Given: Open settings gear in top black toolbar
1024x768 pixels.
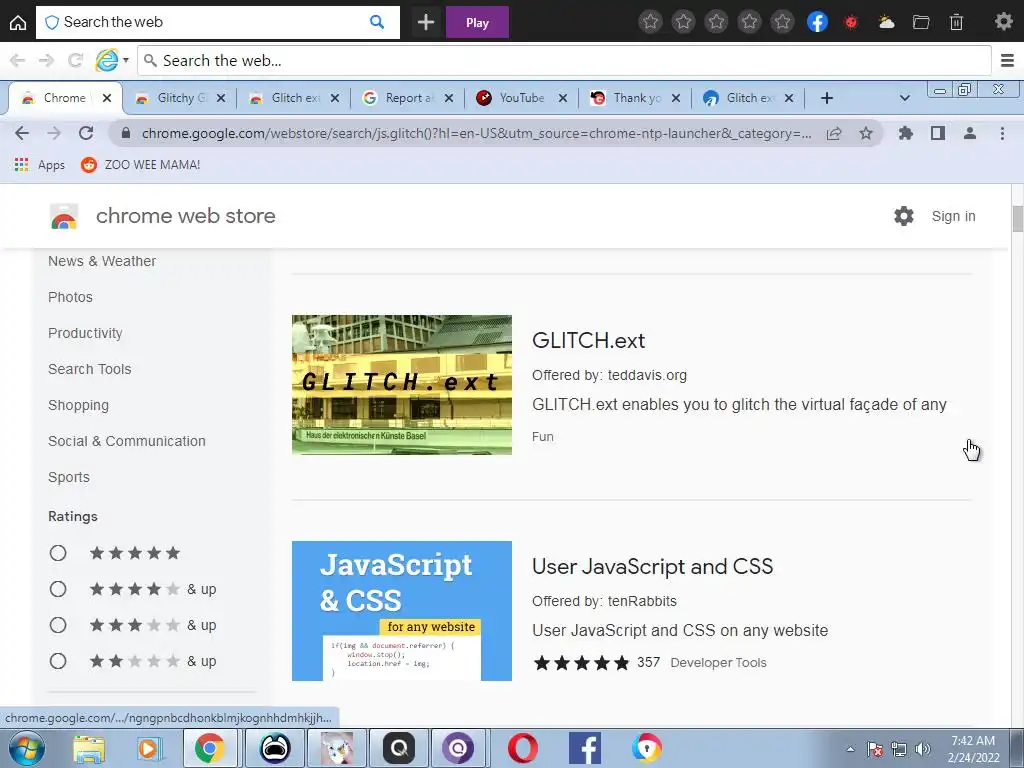Looking at the screenshot, I should click(1003, 22).
